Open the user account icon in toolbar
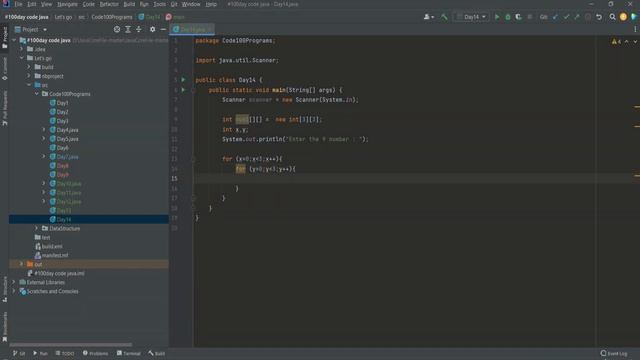 click(x=429, y=17)
